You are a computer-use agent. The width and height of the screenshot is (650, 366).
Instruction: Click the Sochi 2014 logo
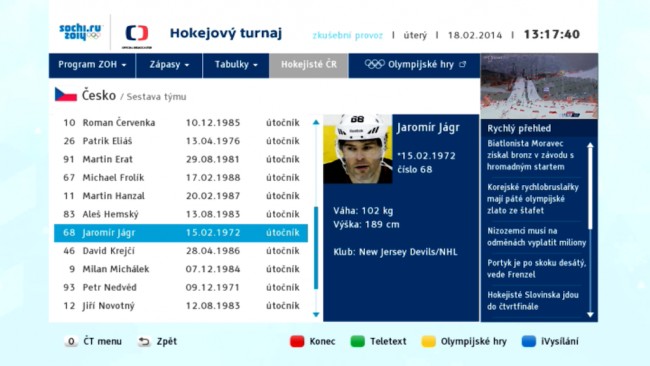click(80, 32)
